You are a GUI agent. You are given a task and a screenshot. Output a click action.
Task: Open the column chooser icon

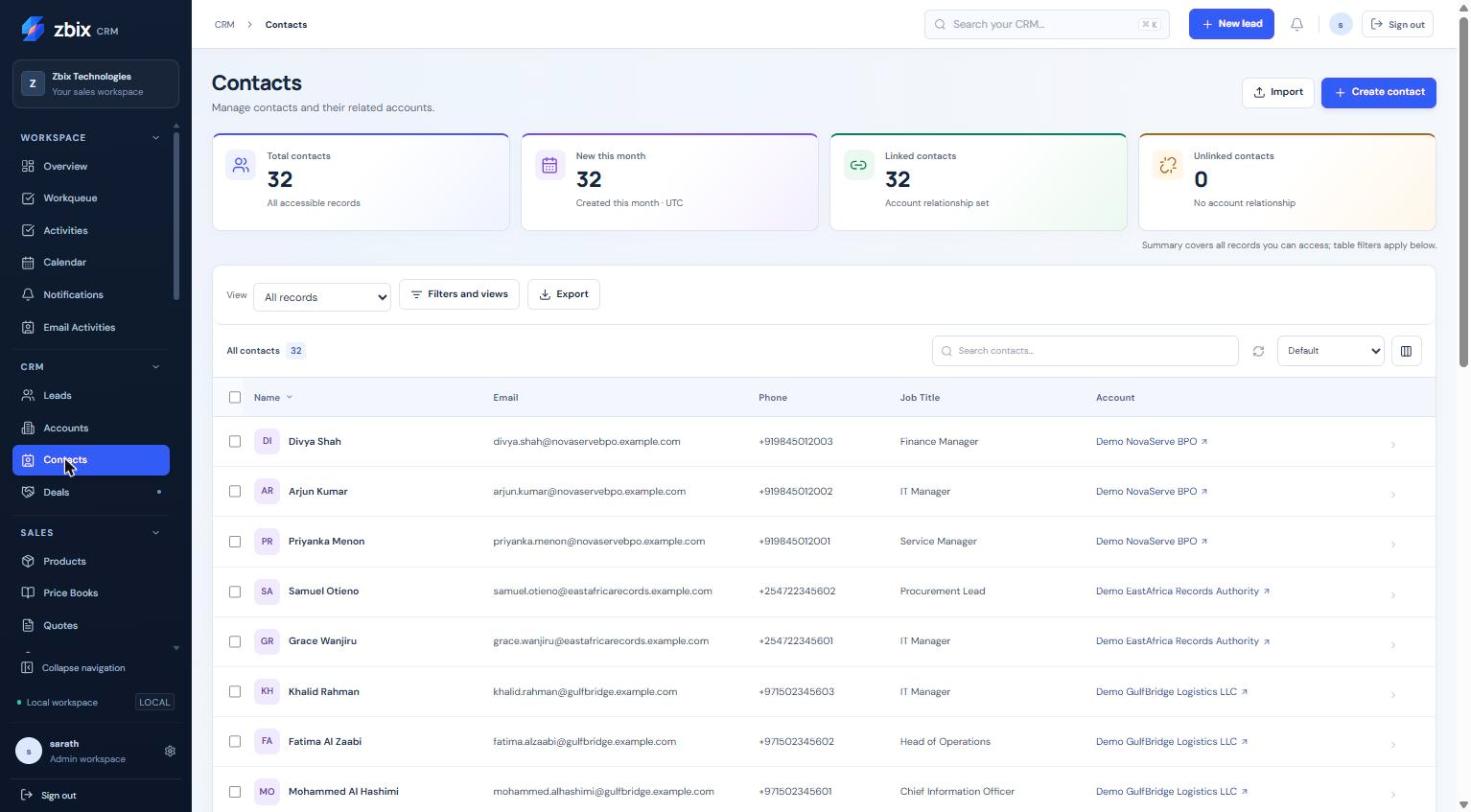coord(1406,351)
